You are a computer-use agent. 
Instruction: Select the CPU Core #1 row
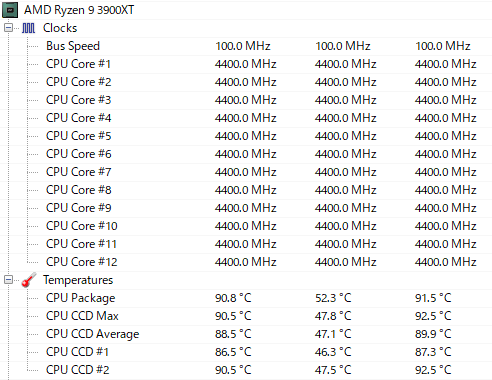click(x=246, y=64)
